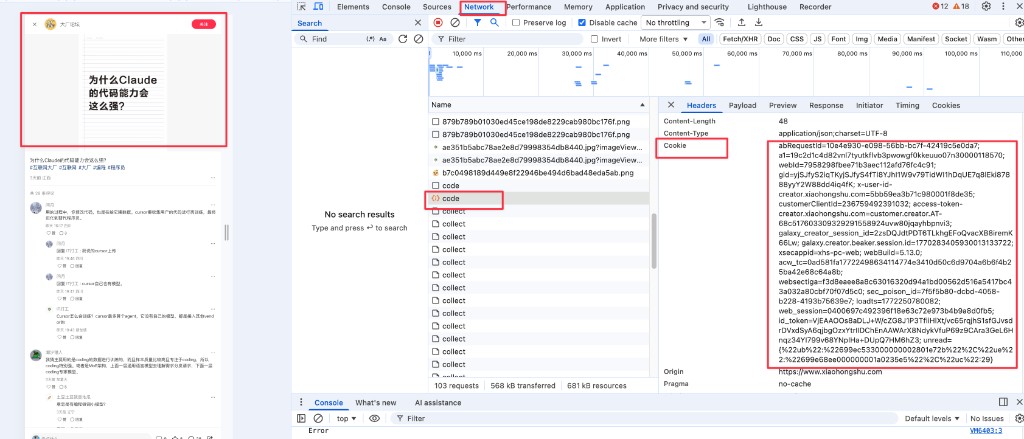Filter requests by CSS type
This screenshot has height=439, width=1024.
(796, 39)
